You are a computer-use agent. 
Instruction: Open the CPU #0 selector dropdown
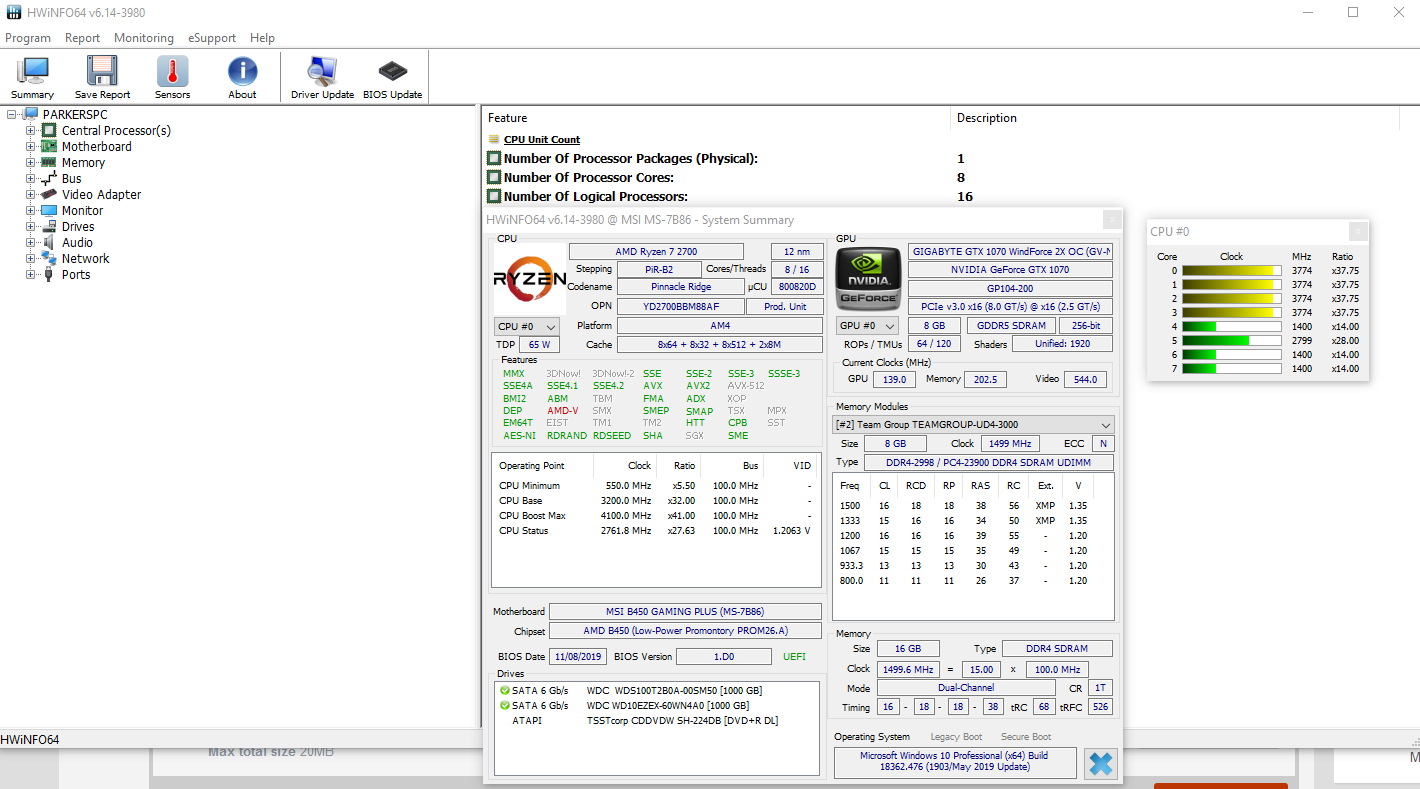click(x=527, y=326)
